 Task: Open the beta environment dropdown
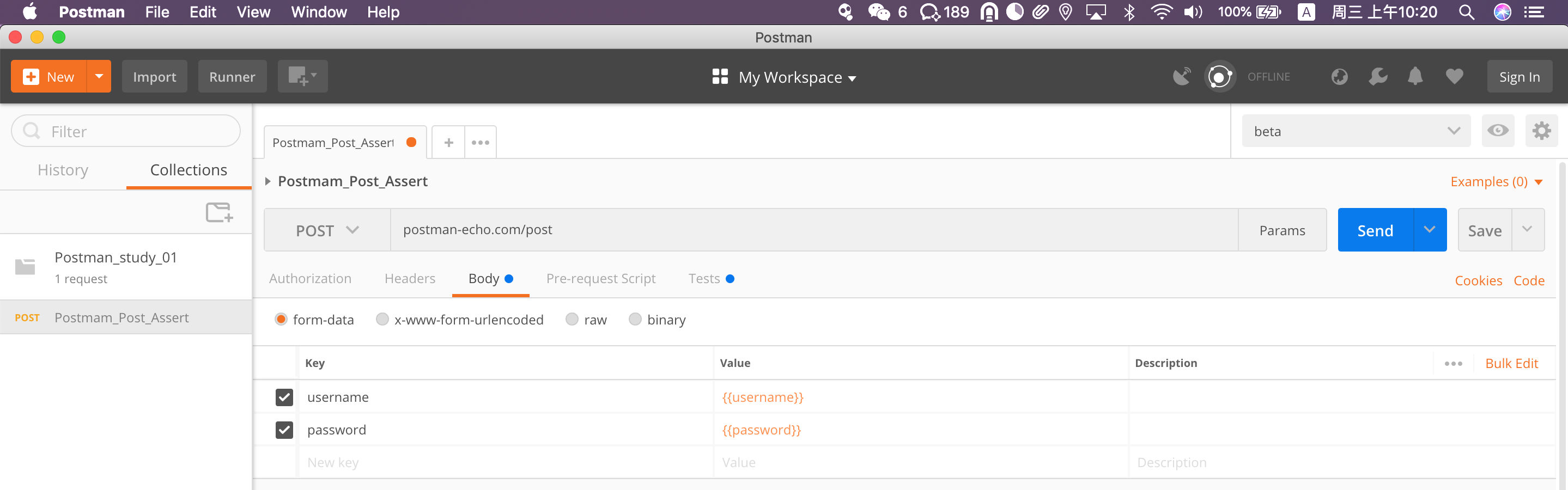(1356, 131)
